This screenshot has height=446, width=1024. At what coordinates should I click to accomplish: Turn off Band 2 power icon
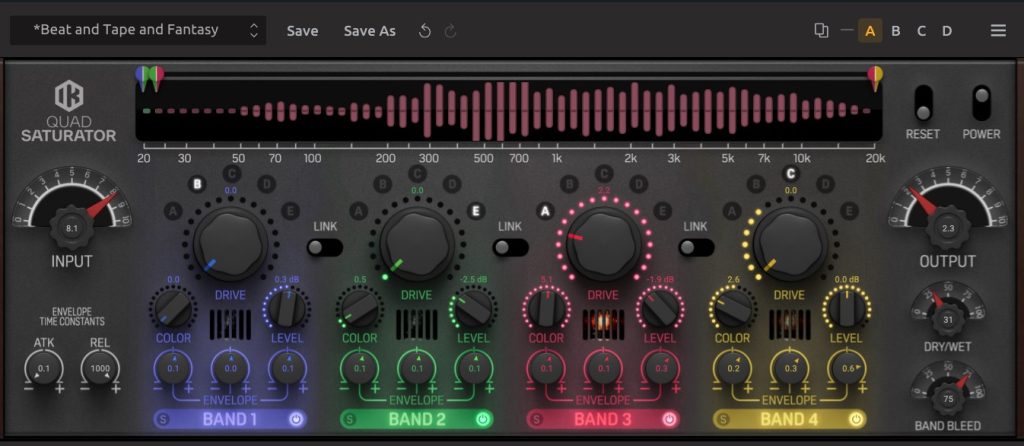coord(483,419)
